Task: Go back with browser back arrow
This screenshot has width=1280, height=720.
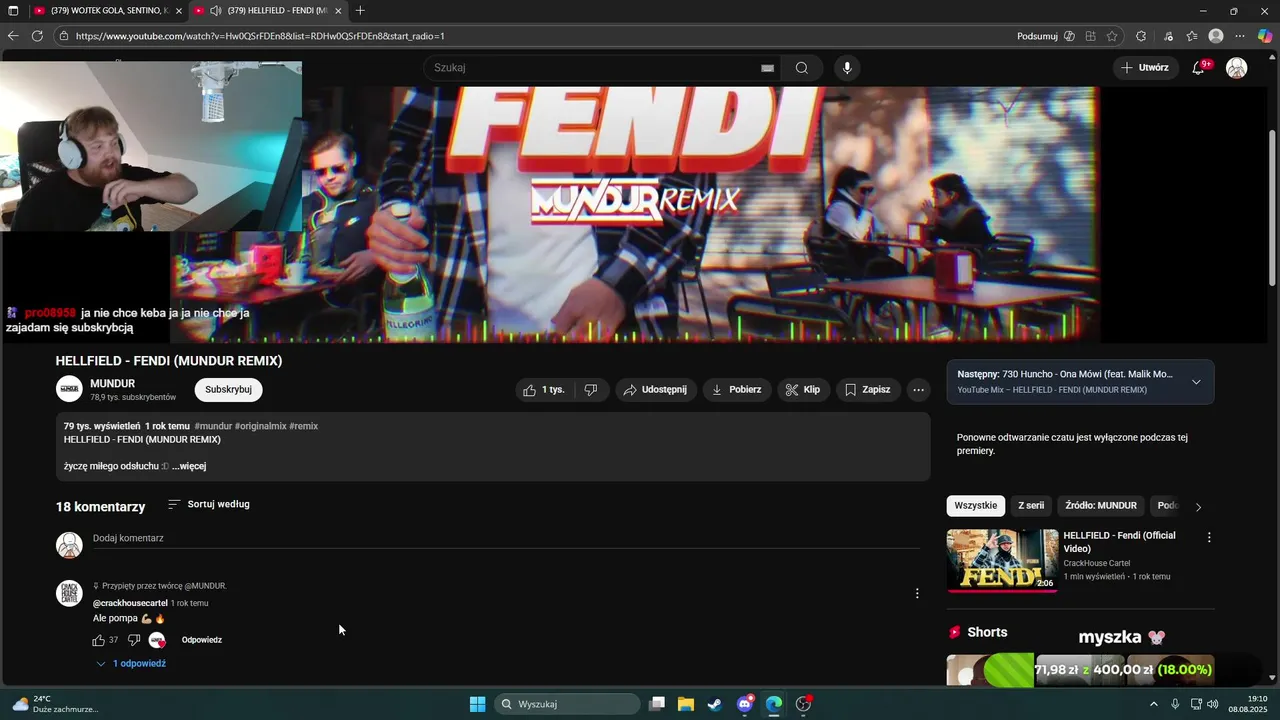Action: [13, 36]
